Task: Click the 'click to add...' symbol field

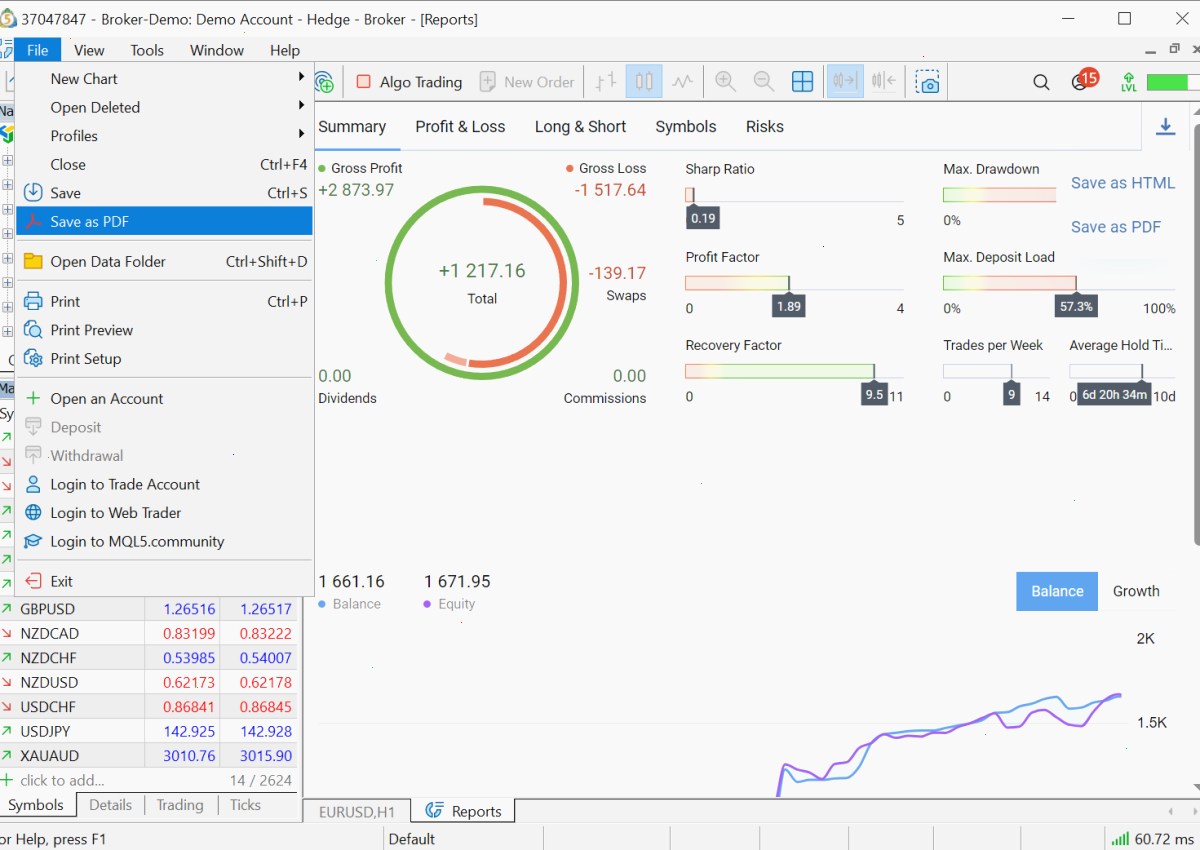Action: 62,781
